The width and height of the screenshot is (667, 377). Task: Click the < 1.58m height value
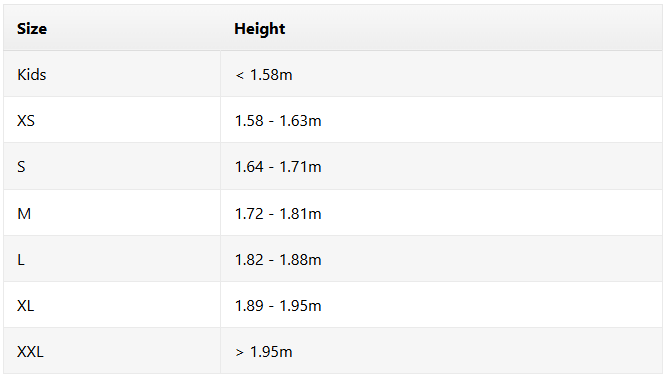[x=264, y=74]
